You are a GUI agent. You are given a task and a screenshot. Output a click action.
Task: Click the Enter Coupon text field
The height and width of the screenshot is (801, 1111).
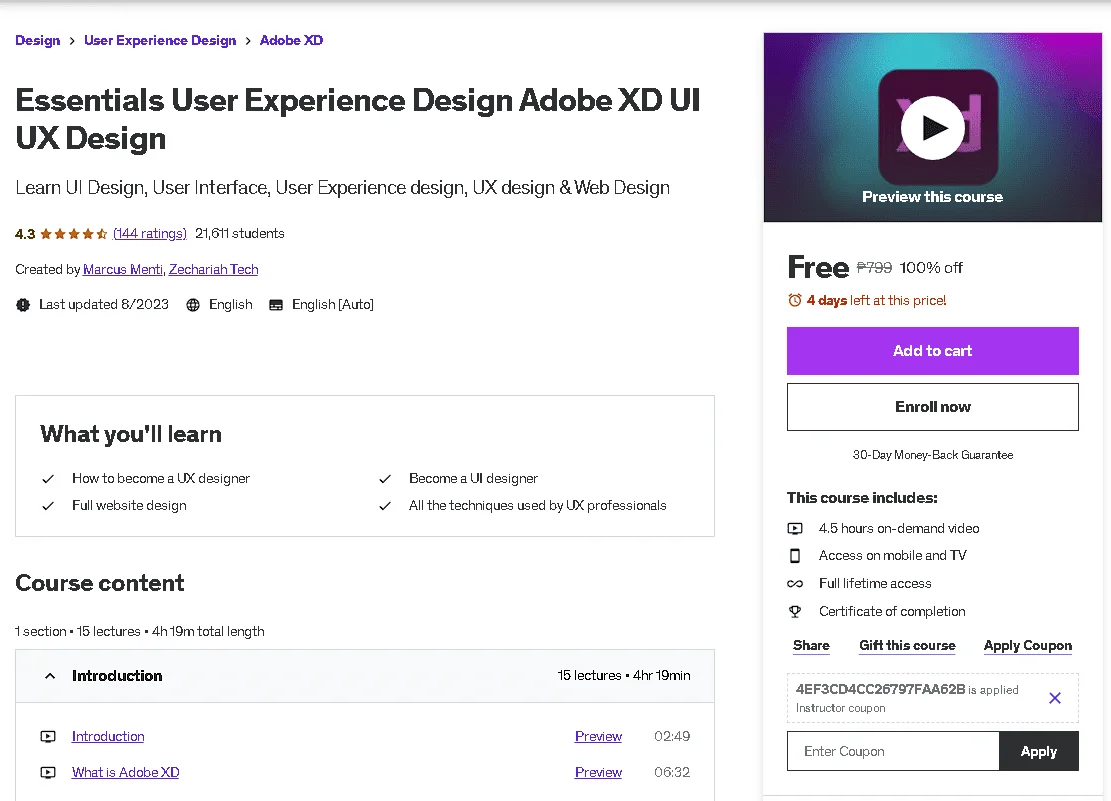tap(893, 751)
